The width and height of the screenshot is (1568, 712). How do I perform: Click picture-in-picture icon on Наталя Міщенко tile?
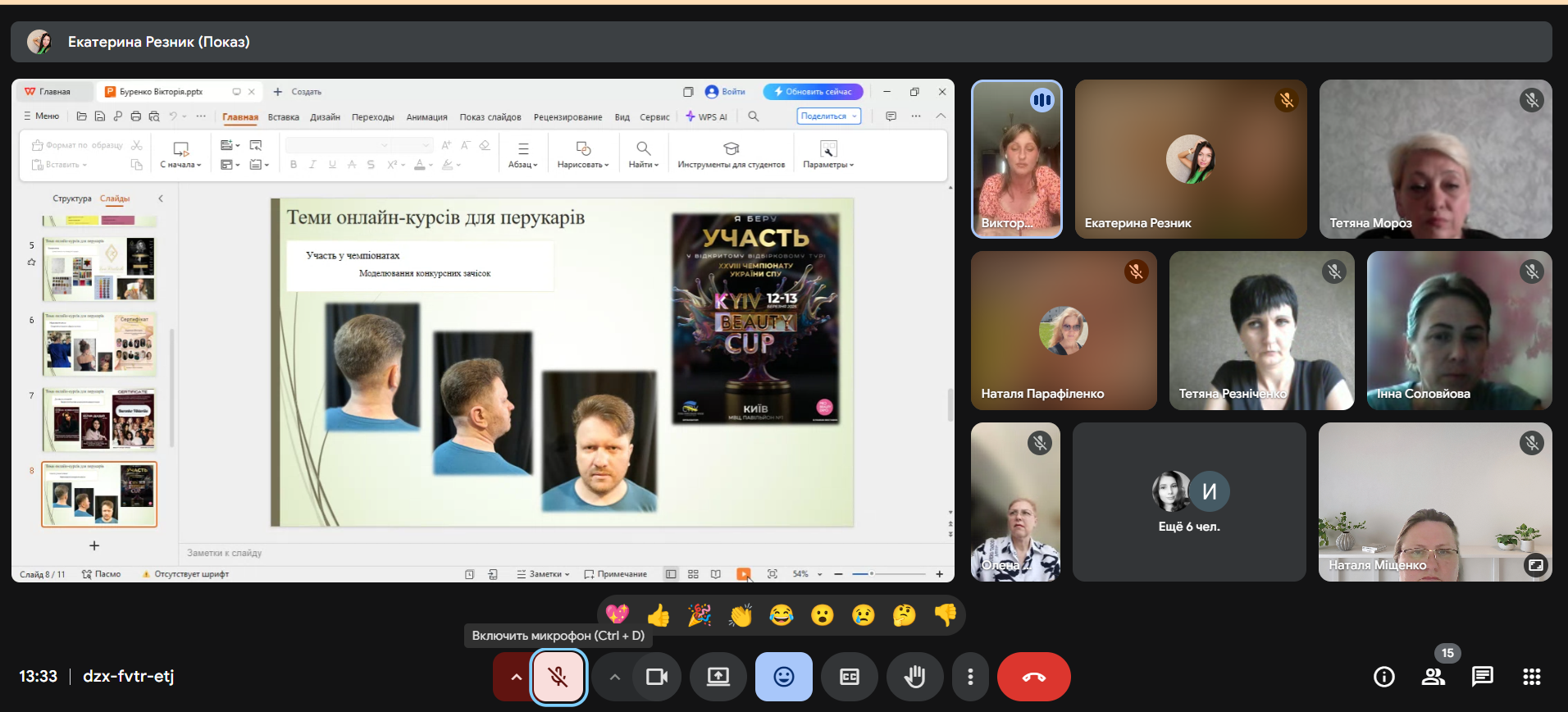tap(1535, 565)
